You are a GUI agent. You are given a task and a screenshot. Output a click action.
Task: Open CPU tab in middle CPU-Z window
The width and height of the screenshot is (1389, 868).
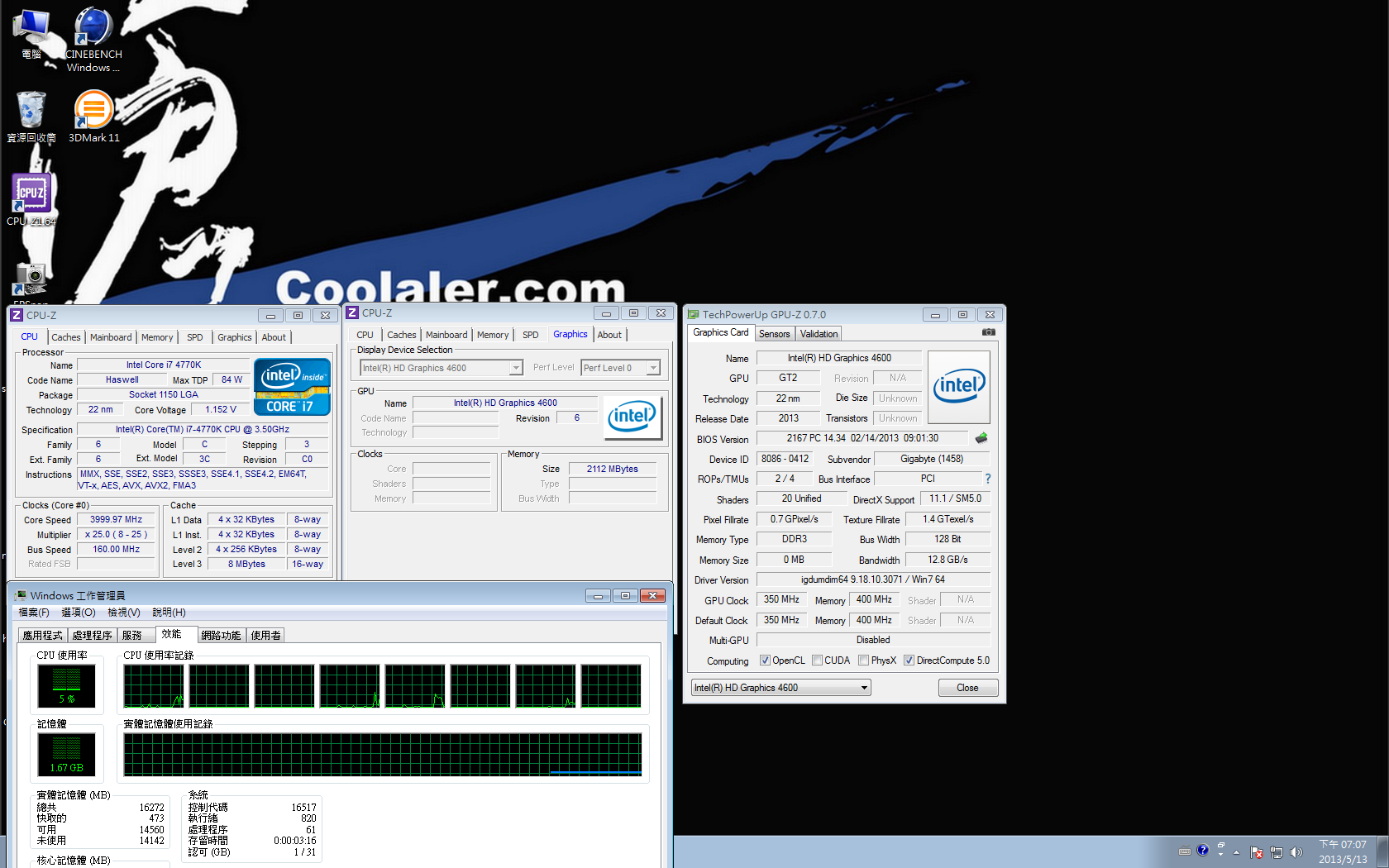365,335
